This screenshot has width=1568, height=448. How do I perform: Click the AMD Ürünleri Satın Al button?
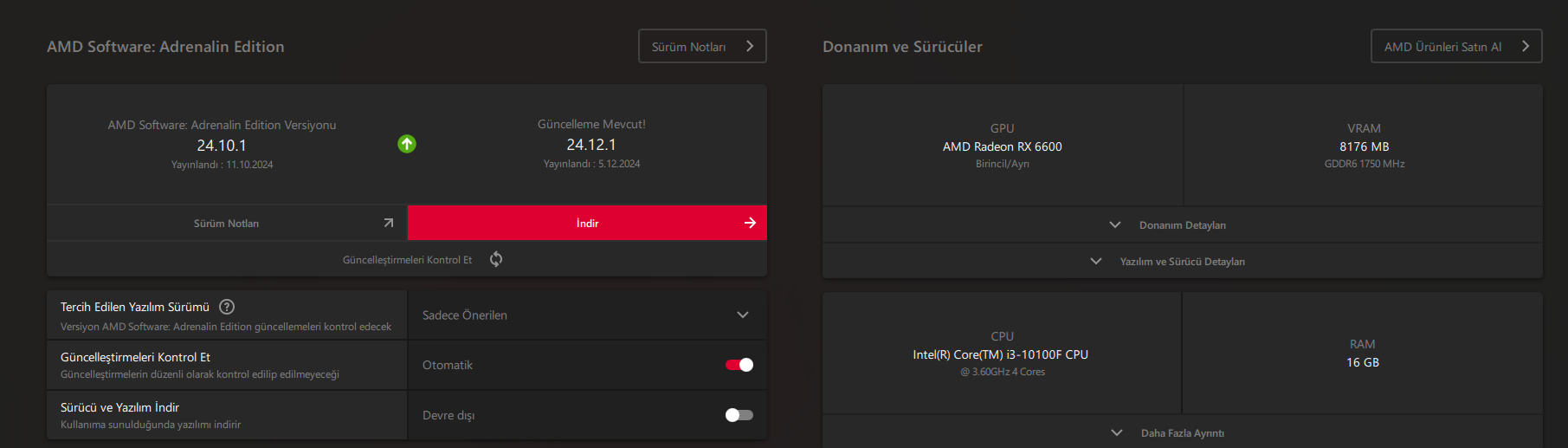click(x=1456, y=46)
